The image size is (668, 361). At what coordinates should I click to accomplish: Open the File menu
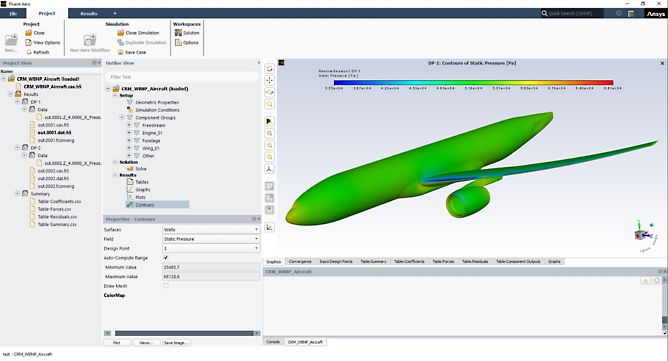click(13, 14)
